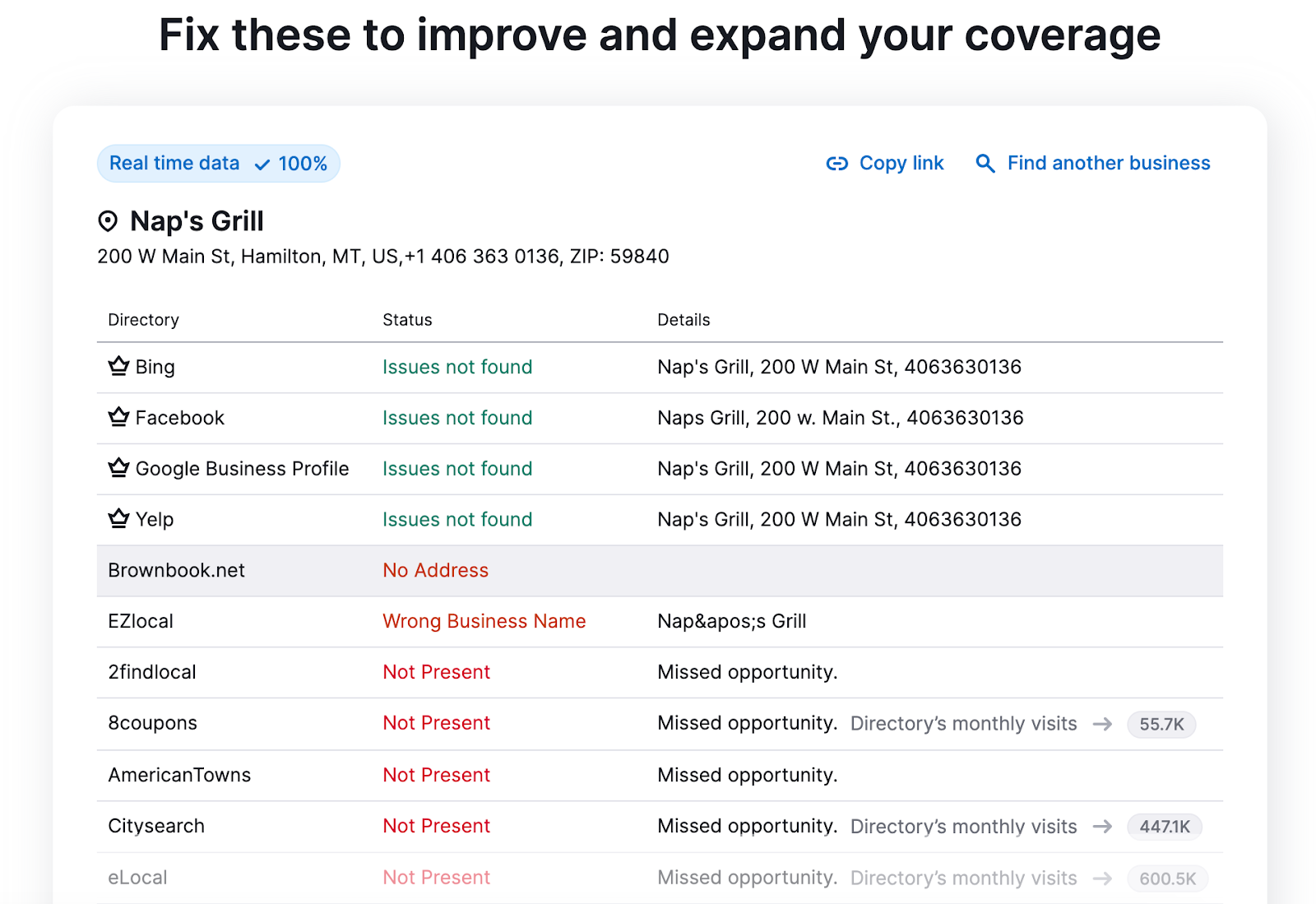Click the Directory column header
Image resolution: width=1316 pixels, height=904 pixels.
143,319
